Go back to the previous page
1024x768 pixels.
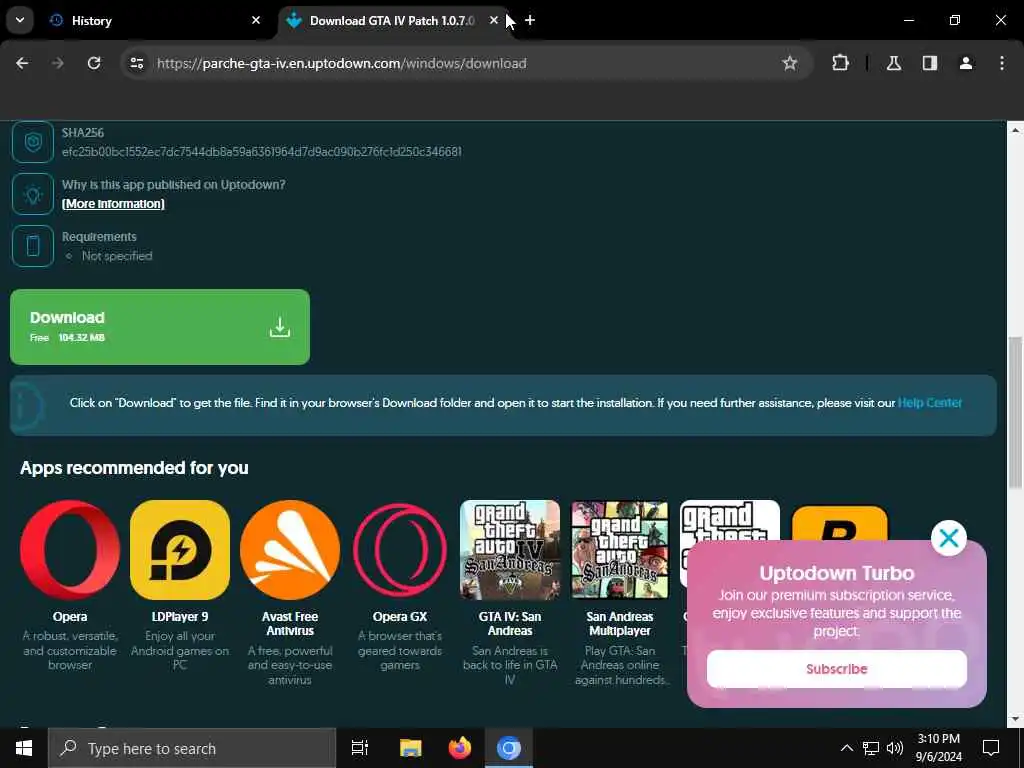pos(22,63)
